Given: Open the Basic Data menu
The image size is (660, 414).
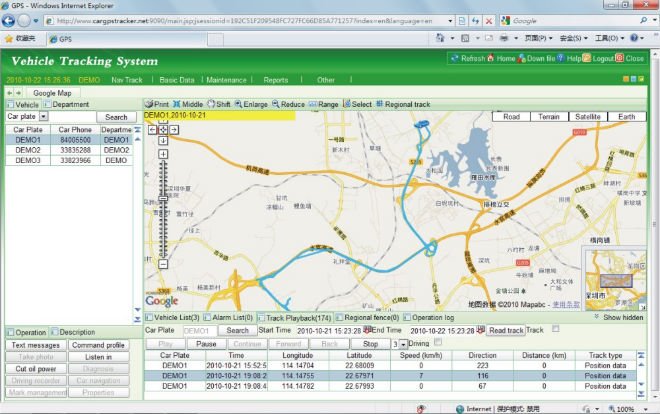Looking at the screenshot, I should 177,80.
